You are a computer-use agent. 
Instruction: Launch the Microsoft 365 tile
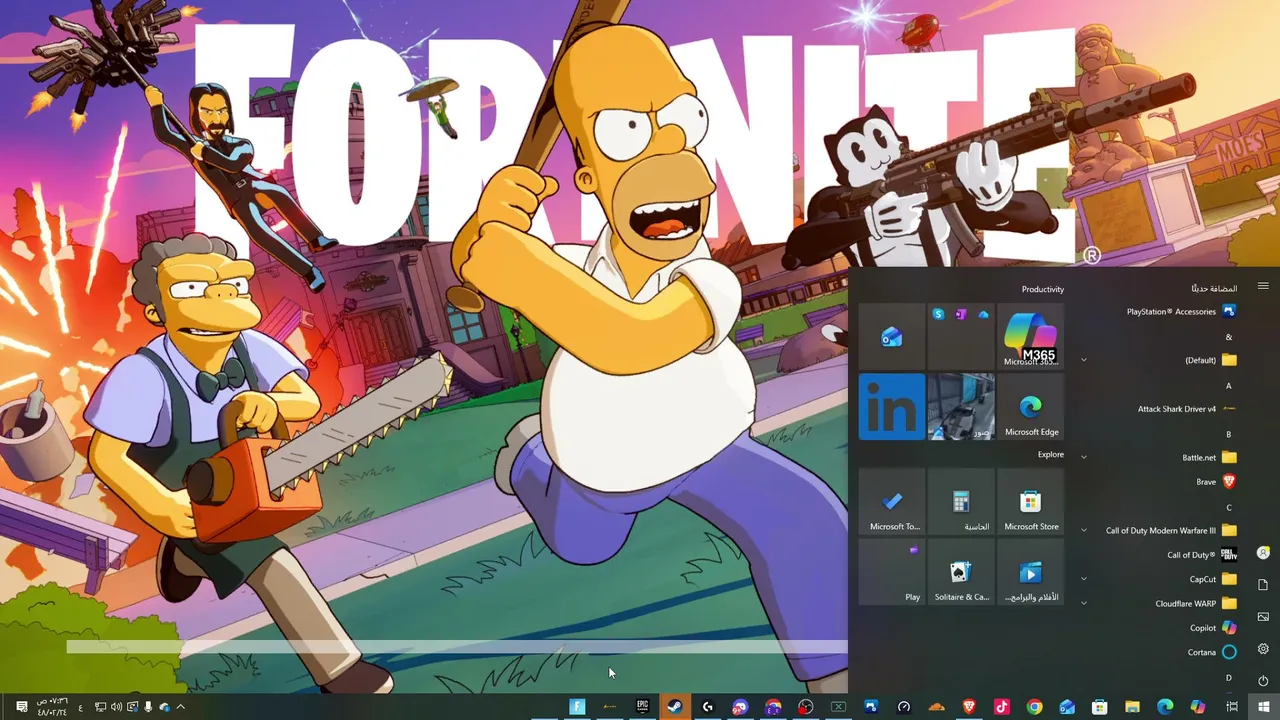point(1031,337)
